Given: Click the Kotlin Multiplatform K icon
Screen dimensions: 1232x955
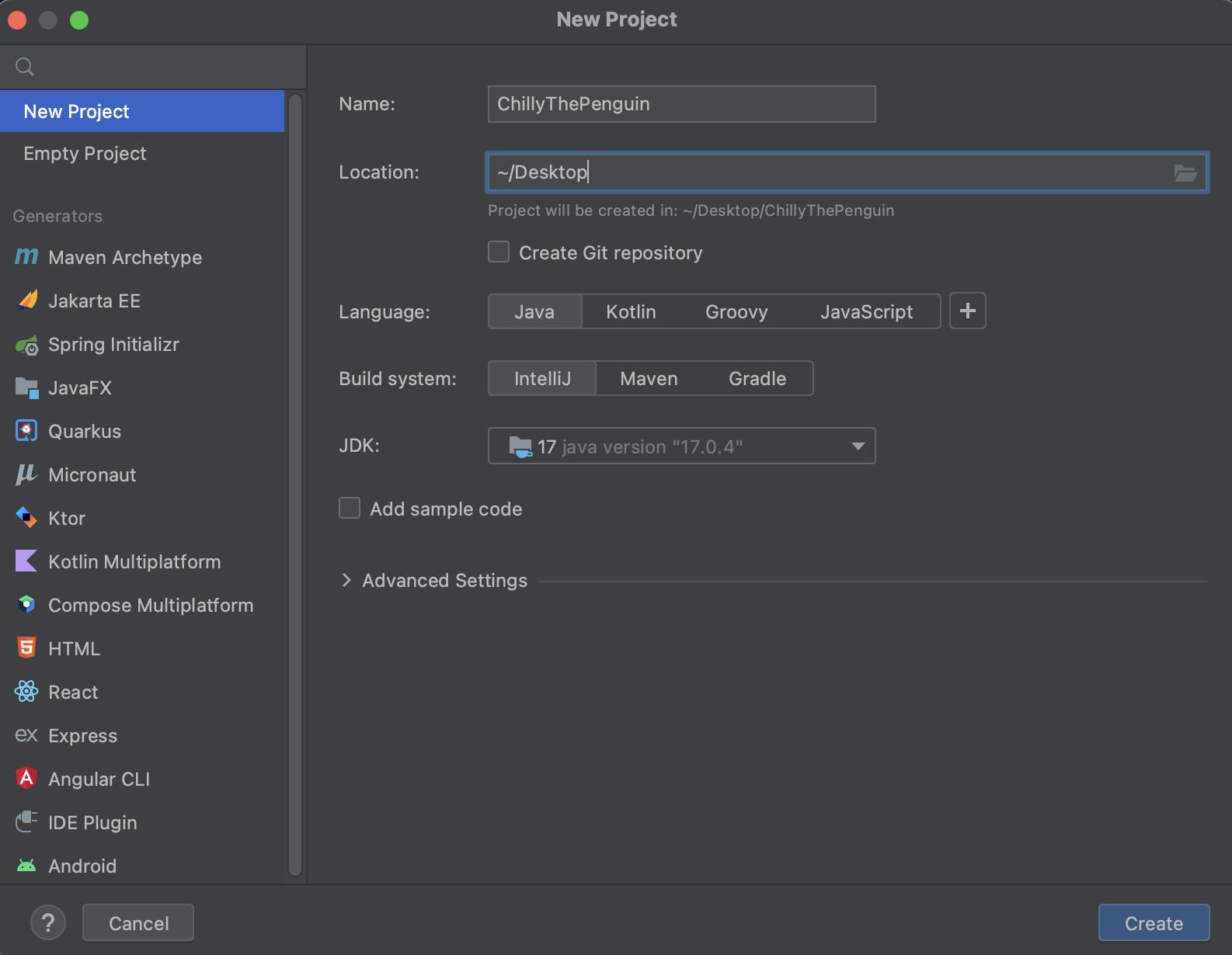Looking at the screenshot, I should coord(26,561).
